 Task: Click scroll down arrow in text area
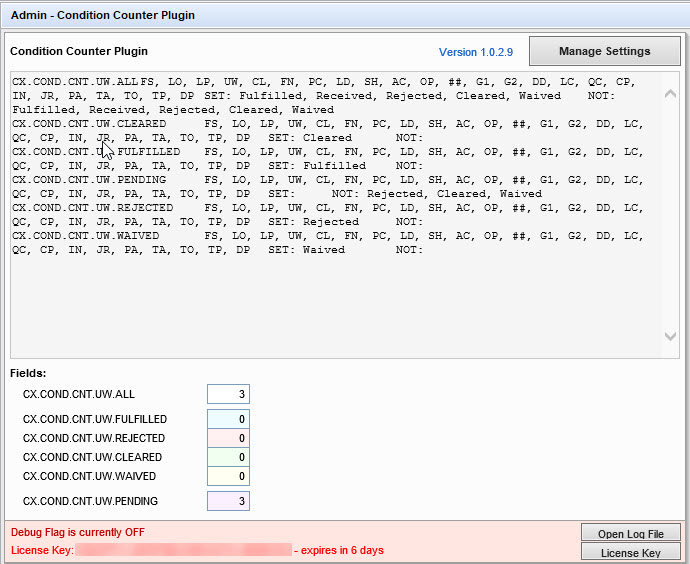(x=670, y=337)
